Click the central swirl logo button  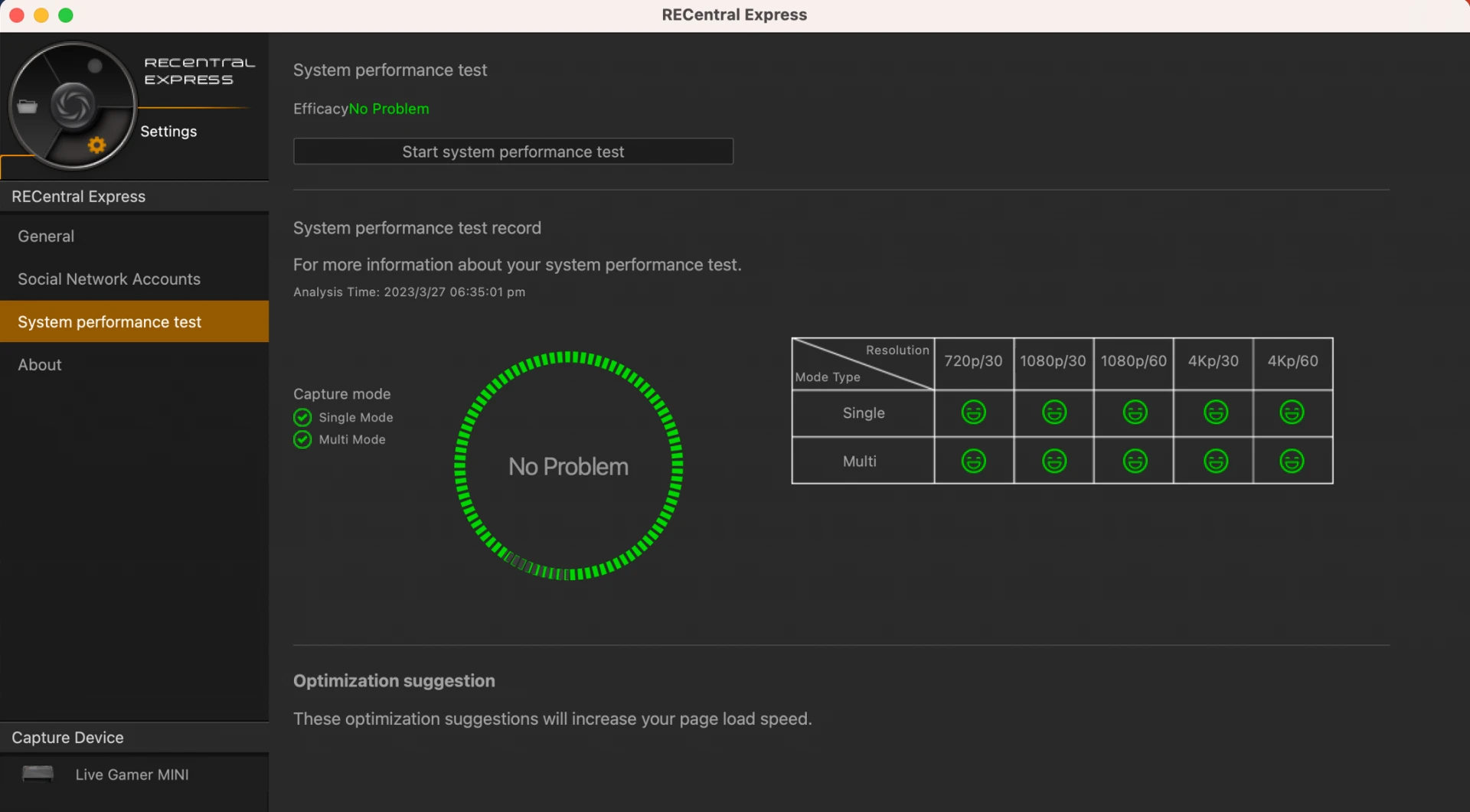tap(73, 106)
